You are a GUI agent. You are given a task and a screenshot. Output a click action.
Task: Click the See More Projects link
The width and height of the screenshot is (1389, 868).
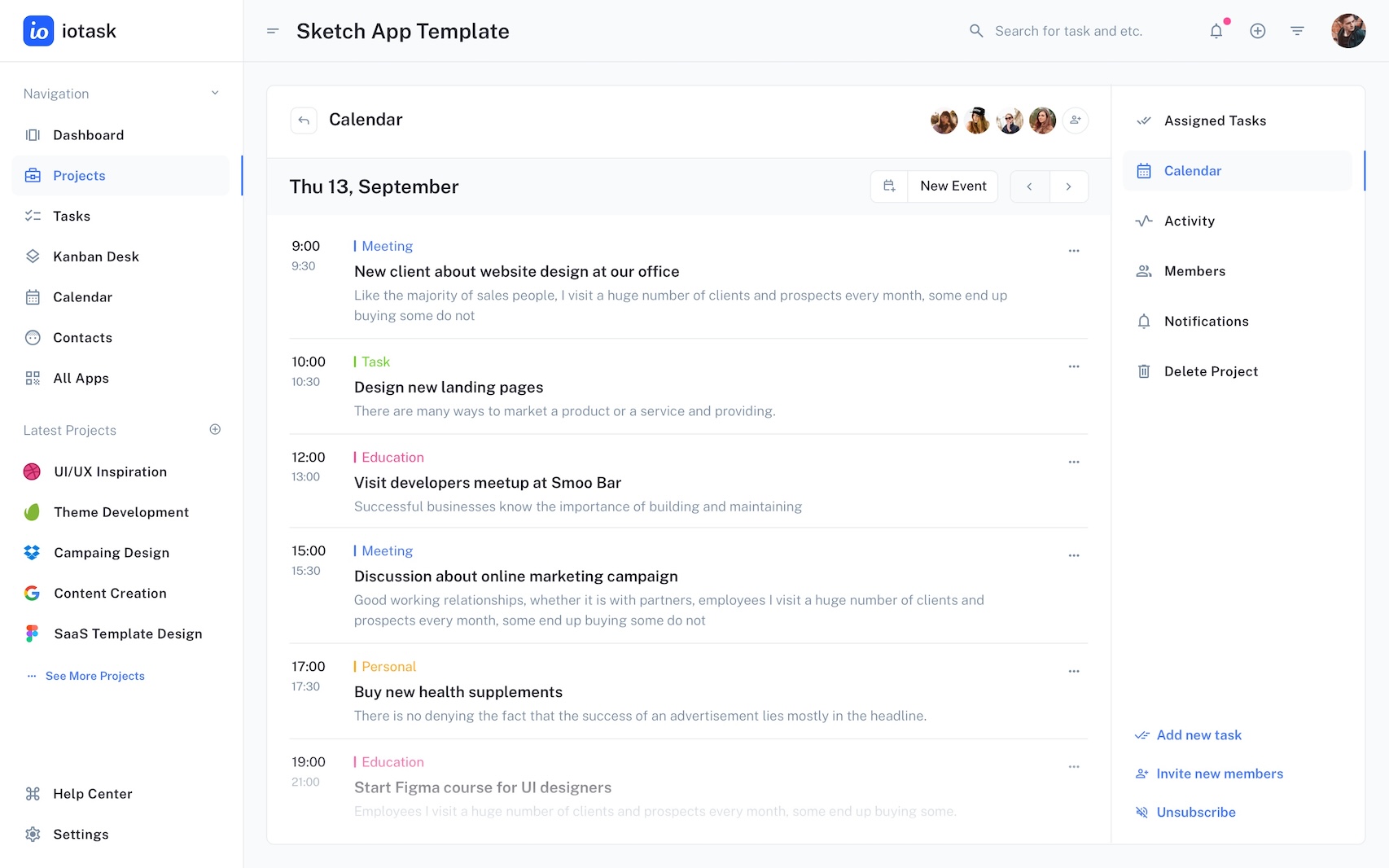(x=94, y=676)
